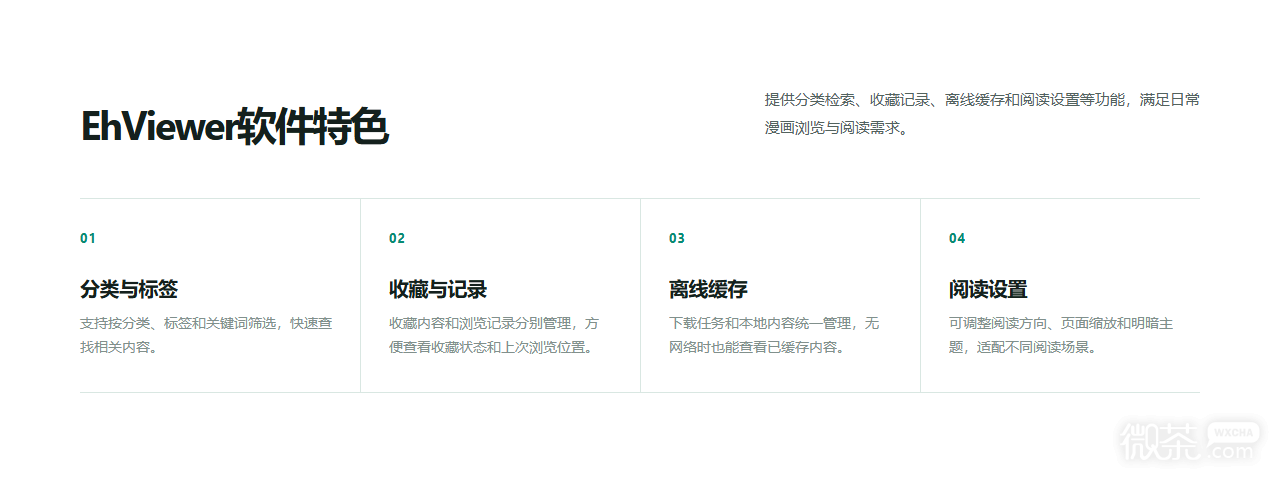This screenshot has width=1280, height=485.
Task: Select the 收藏与记录 feature title
Action: (438, 290)
